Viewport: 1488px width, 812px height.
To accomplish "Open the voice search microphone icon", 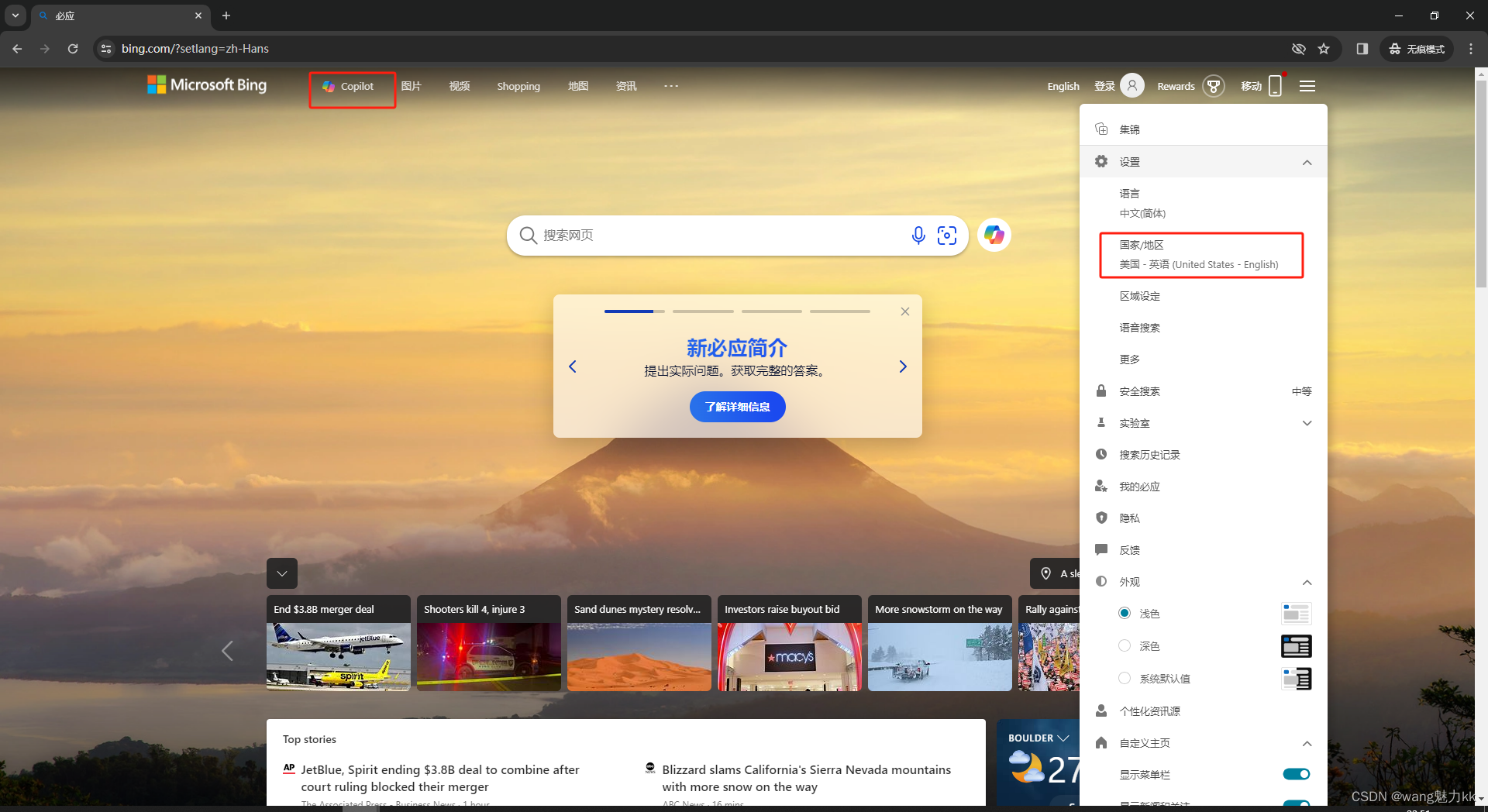I will 918,235.
